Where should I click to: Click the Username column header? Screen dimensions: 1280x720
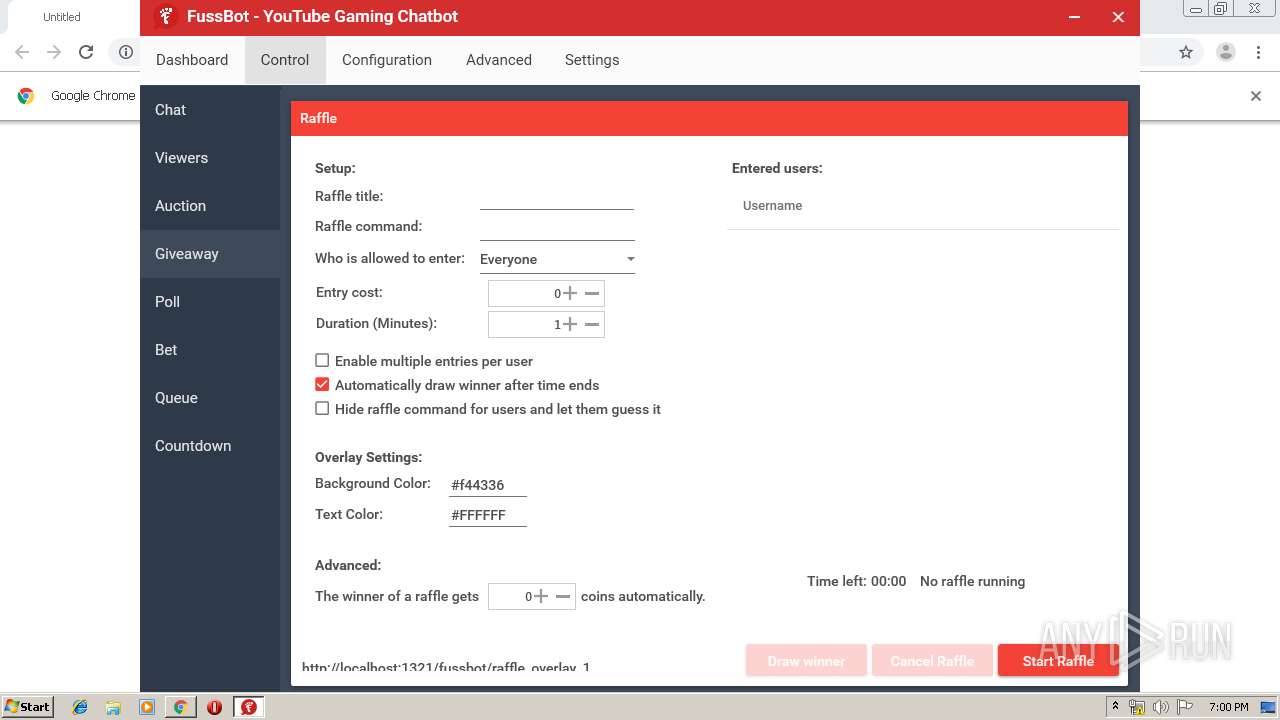(772, 206)
